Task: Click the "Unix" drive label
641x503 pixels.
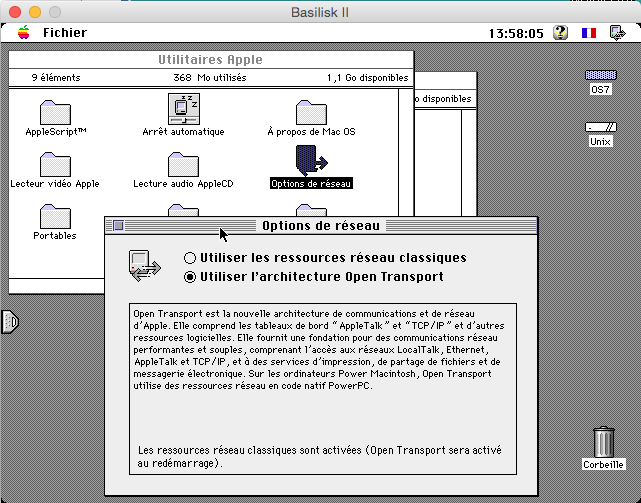Action: point(600,141)
